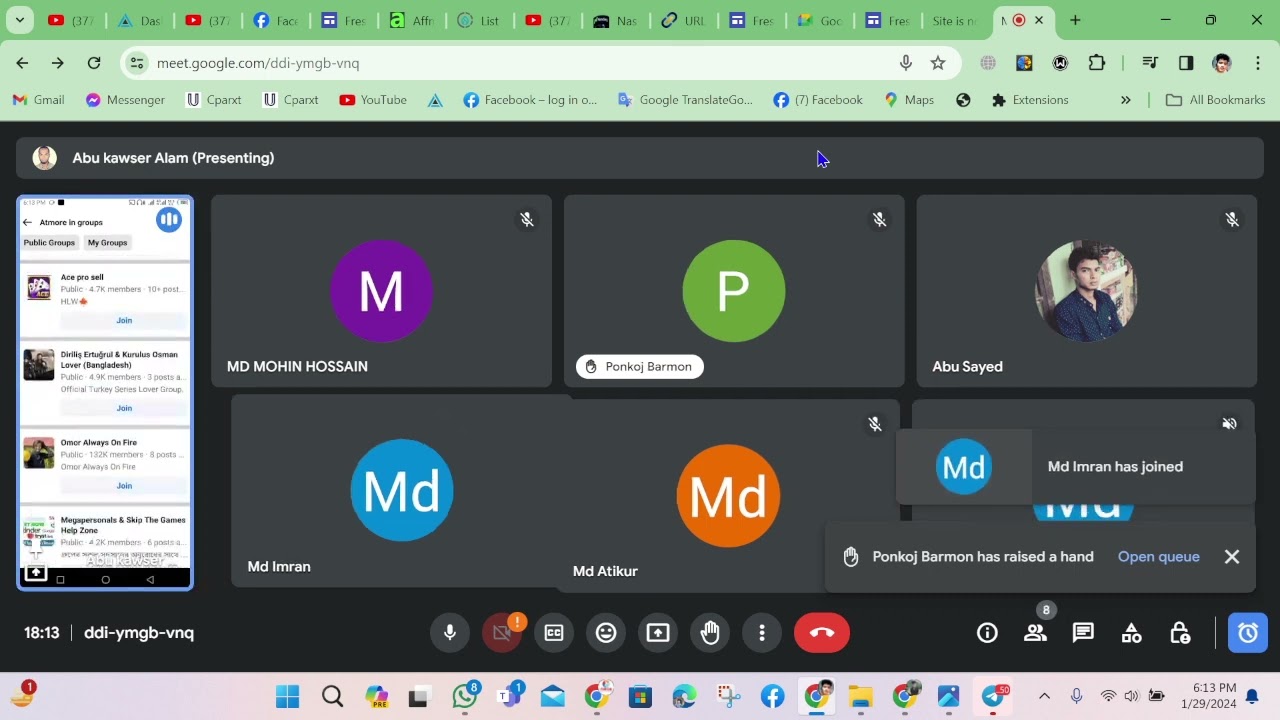Open Maps bookmark
1280x720 pixels.
(x=909, y=100)
